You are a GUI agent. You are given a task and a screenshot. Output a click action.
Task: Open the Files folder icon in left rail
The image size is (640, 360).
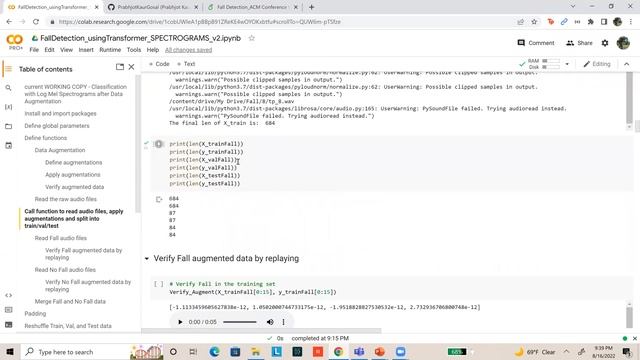click(x=8, y=126)
